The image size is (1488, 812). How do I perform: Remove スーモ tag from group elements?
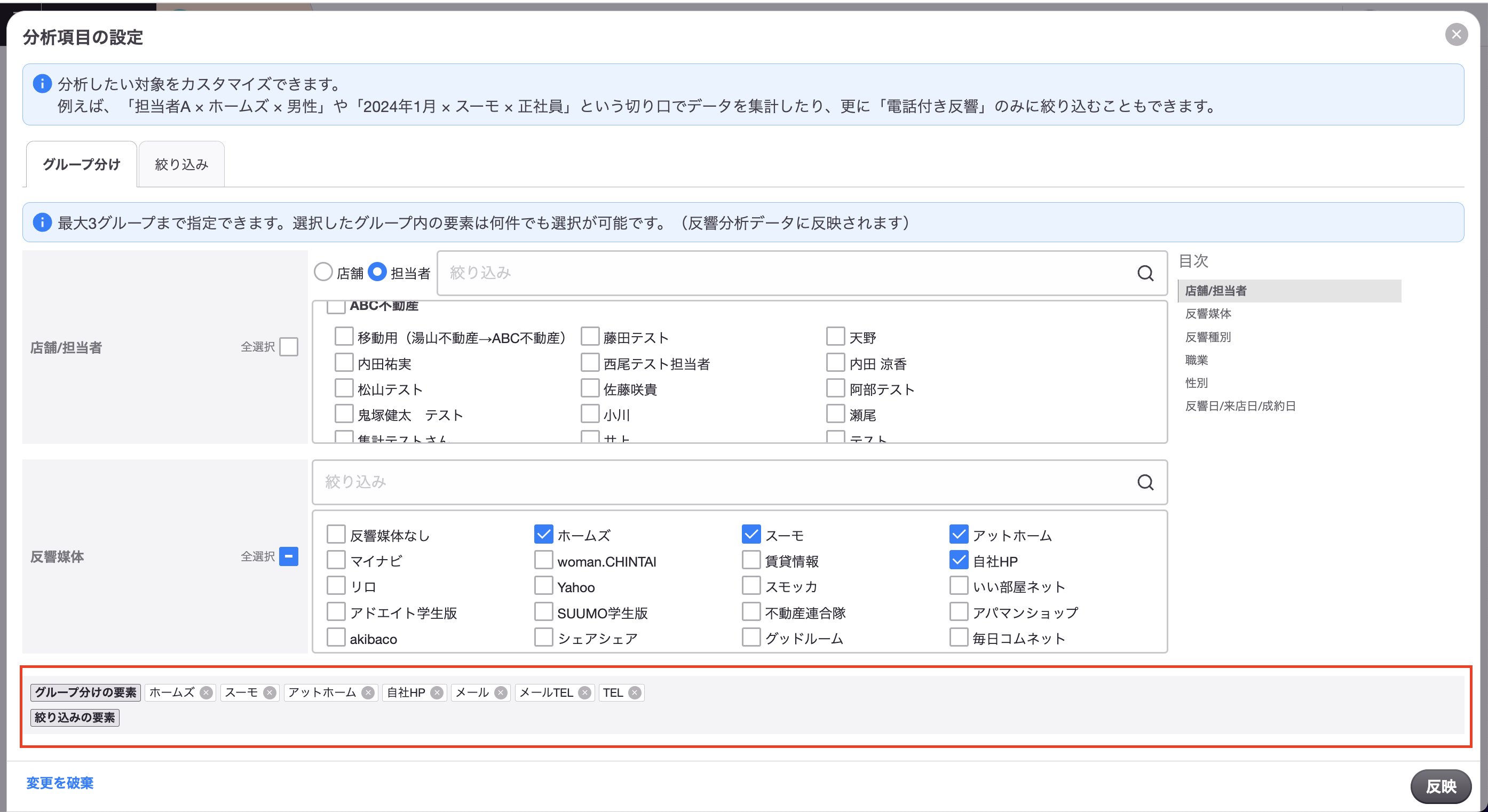click(x=269, y=692)
